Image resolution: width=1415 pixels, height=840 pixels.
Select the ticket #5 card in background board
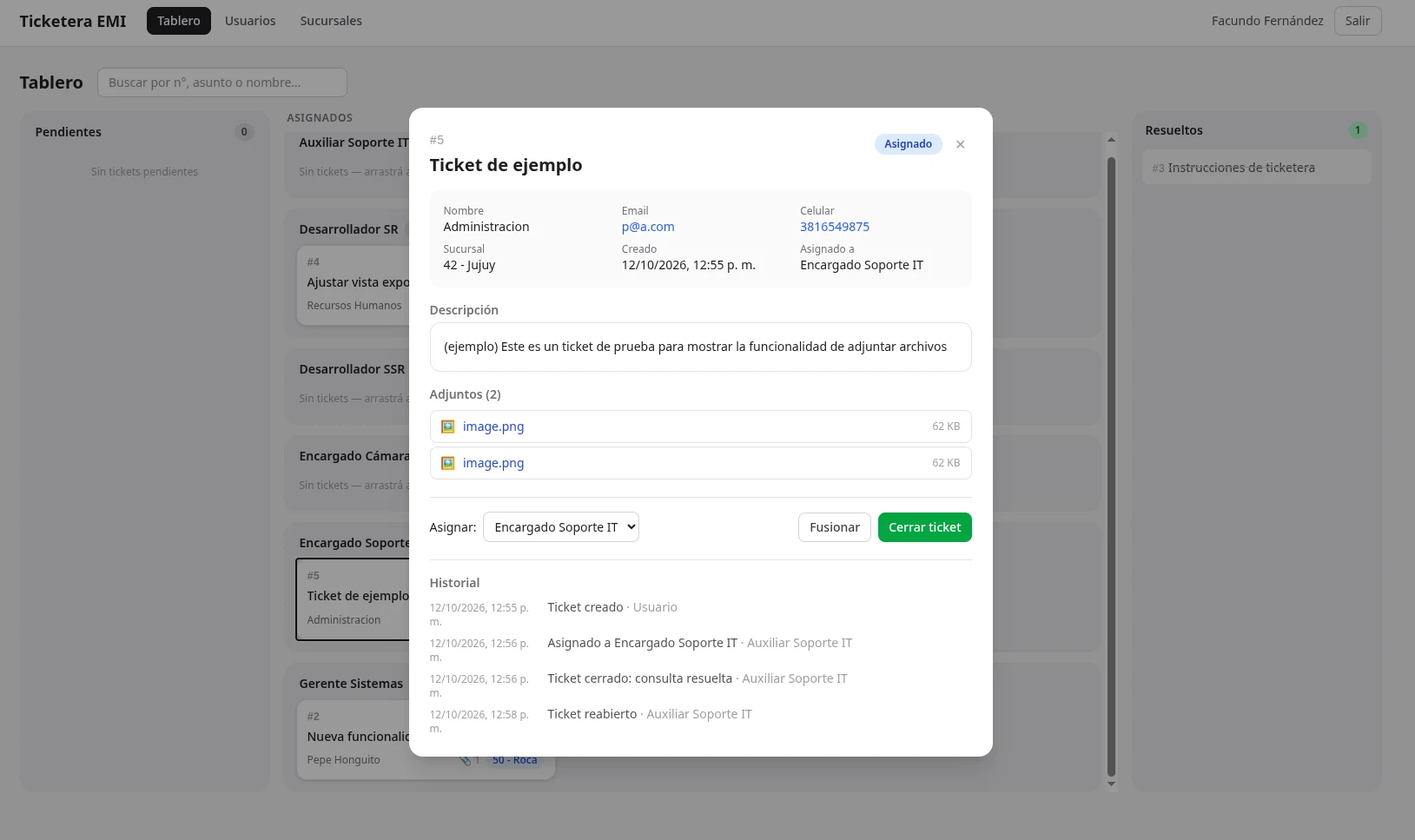coord(354,599)
